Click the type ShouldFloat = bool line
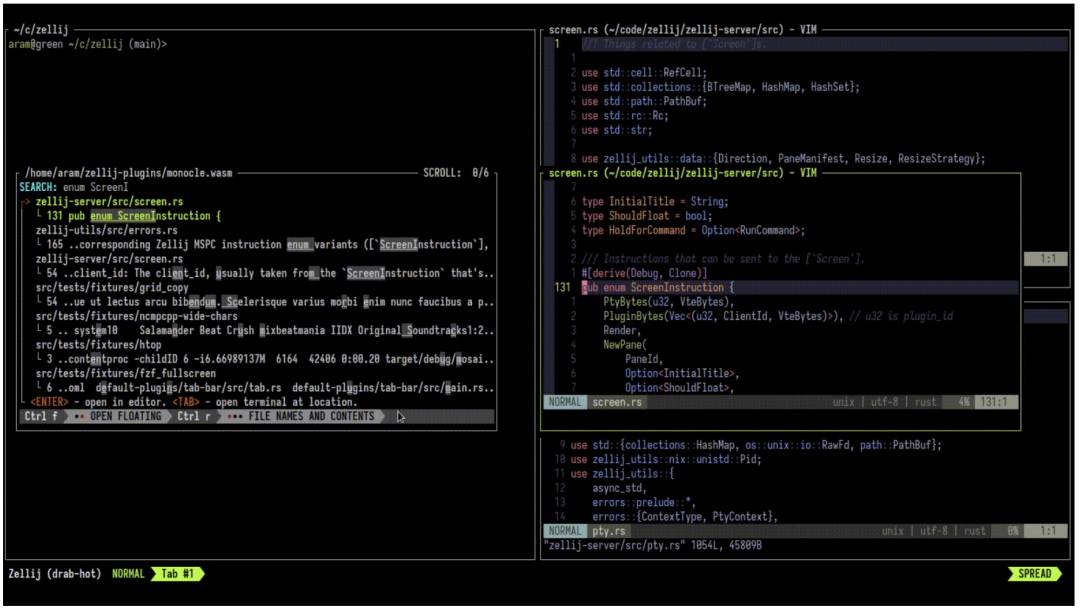The image size is (1080, 612). (x=647, y=216)
